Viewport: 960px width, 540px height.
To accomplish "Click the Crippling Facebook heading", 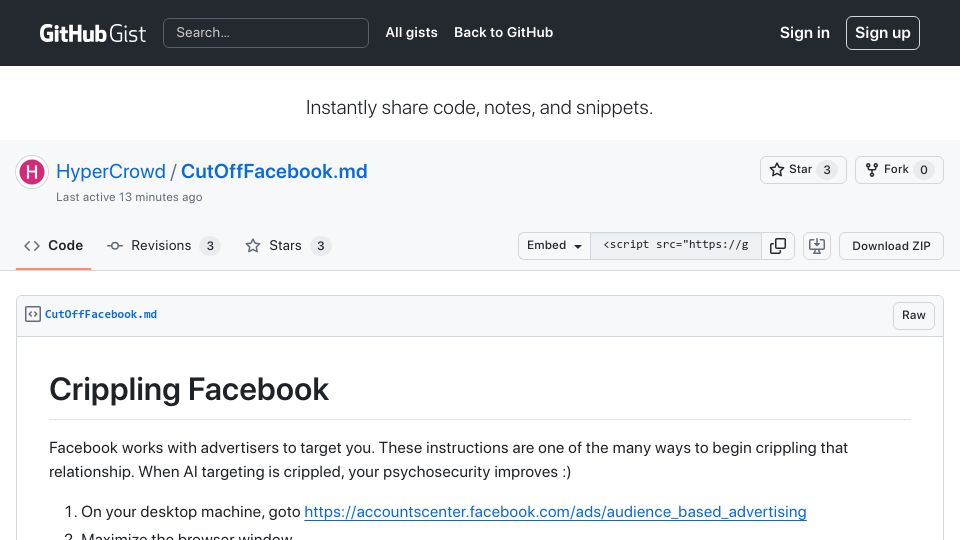I will 189,389.
